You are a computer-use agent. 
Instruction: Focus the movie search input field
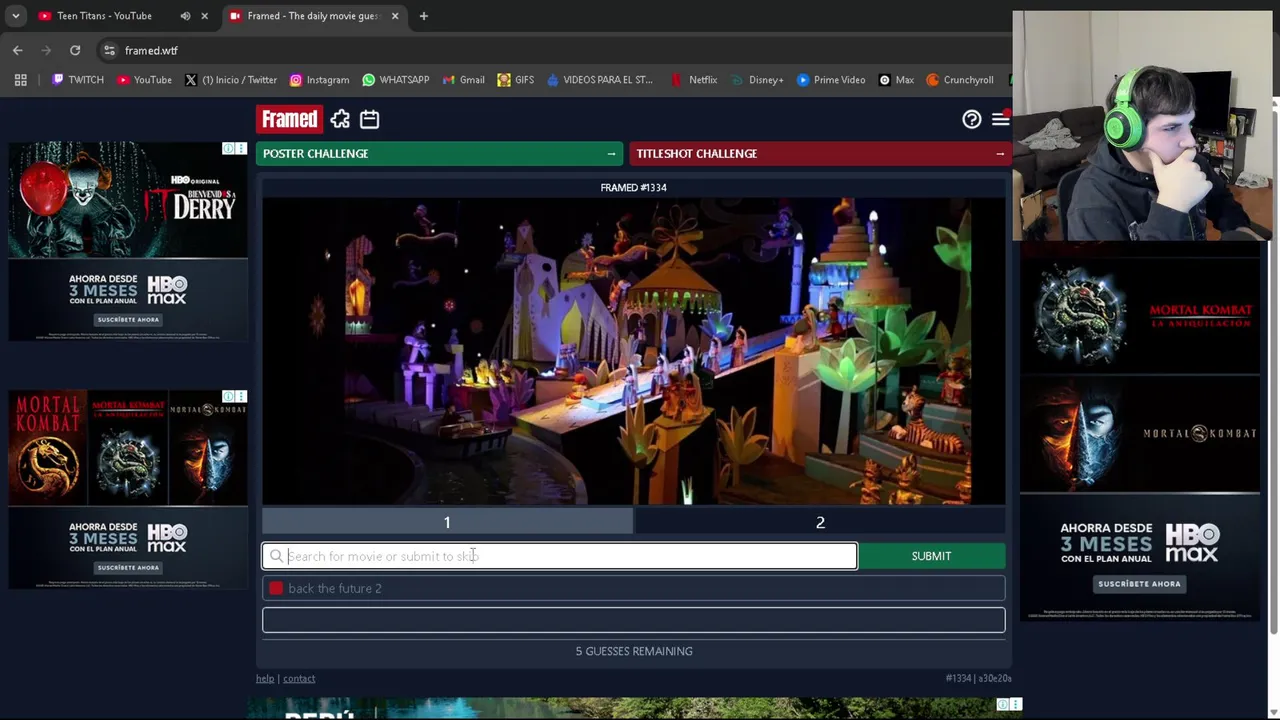[x=560, y=556]
